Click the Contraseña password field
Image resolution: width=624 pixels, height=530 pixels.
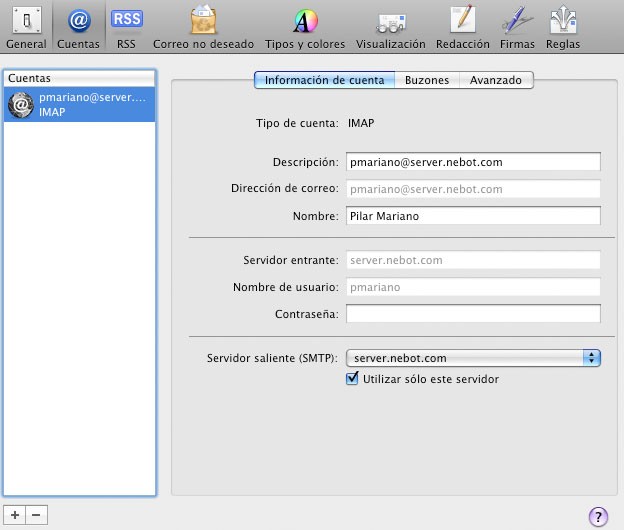point(473,314)
